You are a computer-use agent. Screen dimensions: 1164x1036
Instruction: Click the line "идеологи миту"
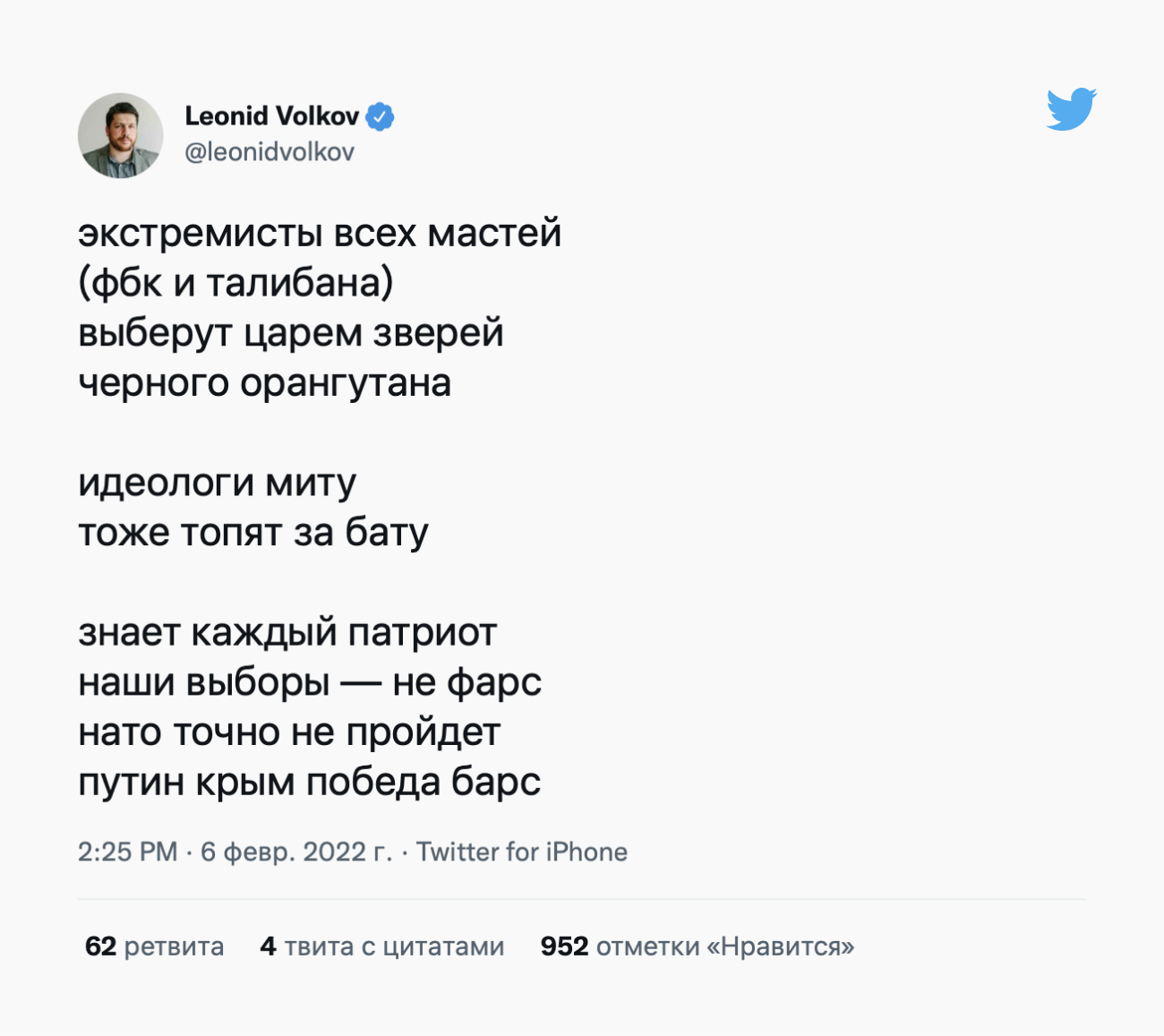(x=217, y=483)
